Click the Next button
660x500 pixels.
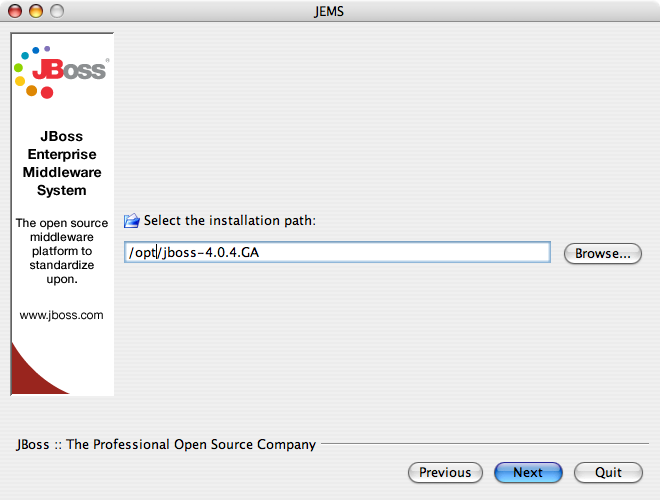[528, 472]
